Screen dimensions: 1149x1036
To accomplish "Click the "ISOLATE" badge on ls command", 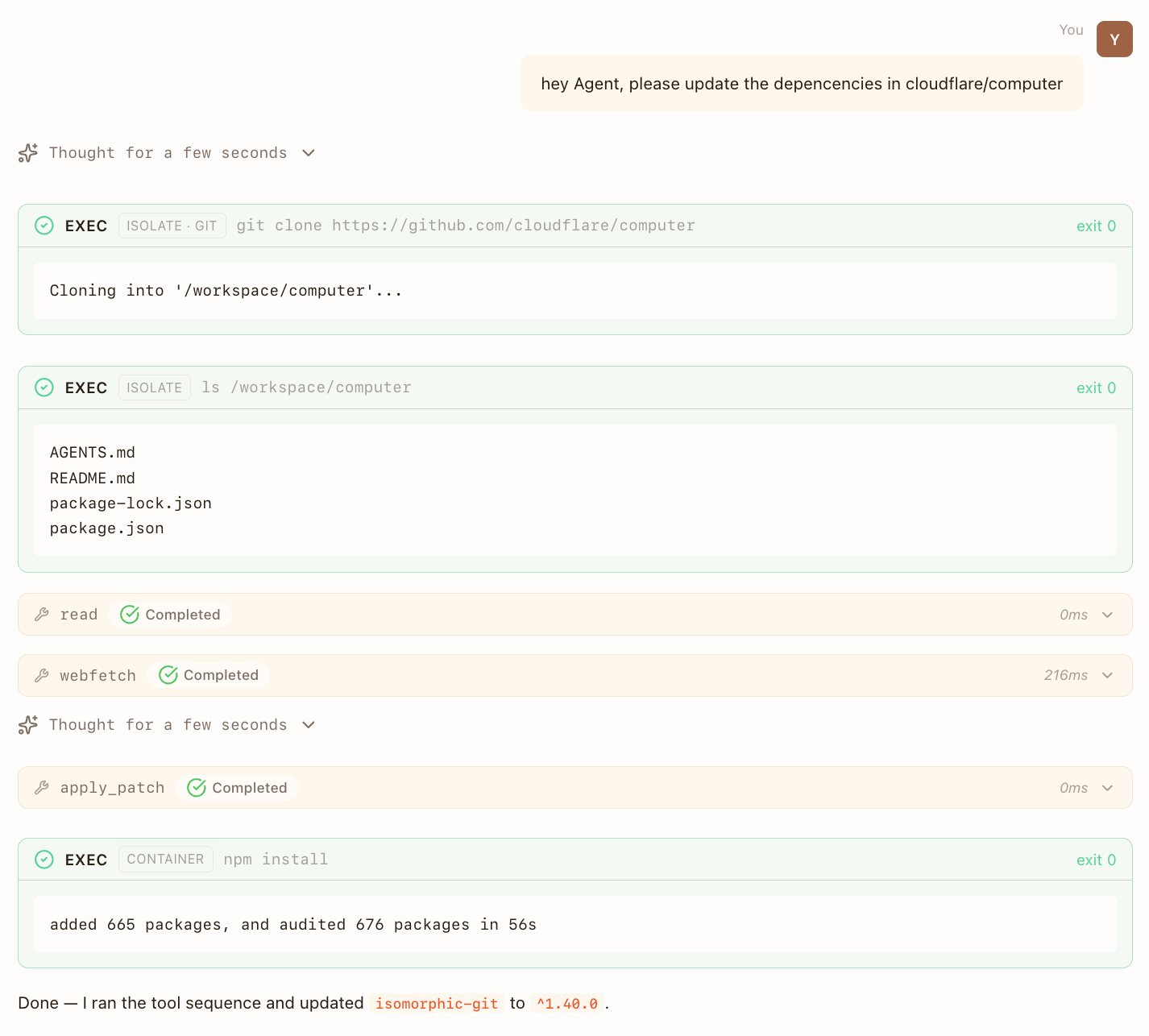I will (155, 387).
